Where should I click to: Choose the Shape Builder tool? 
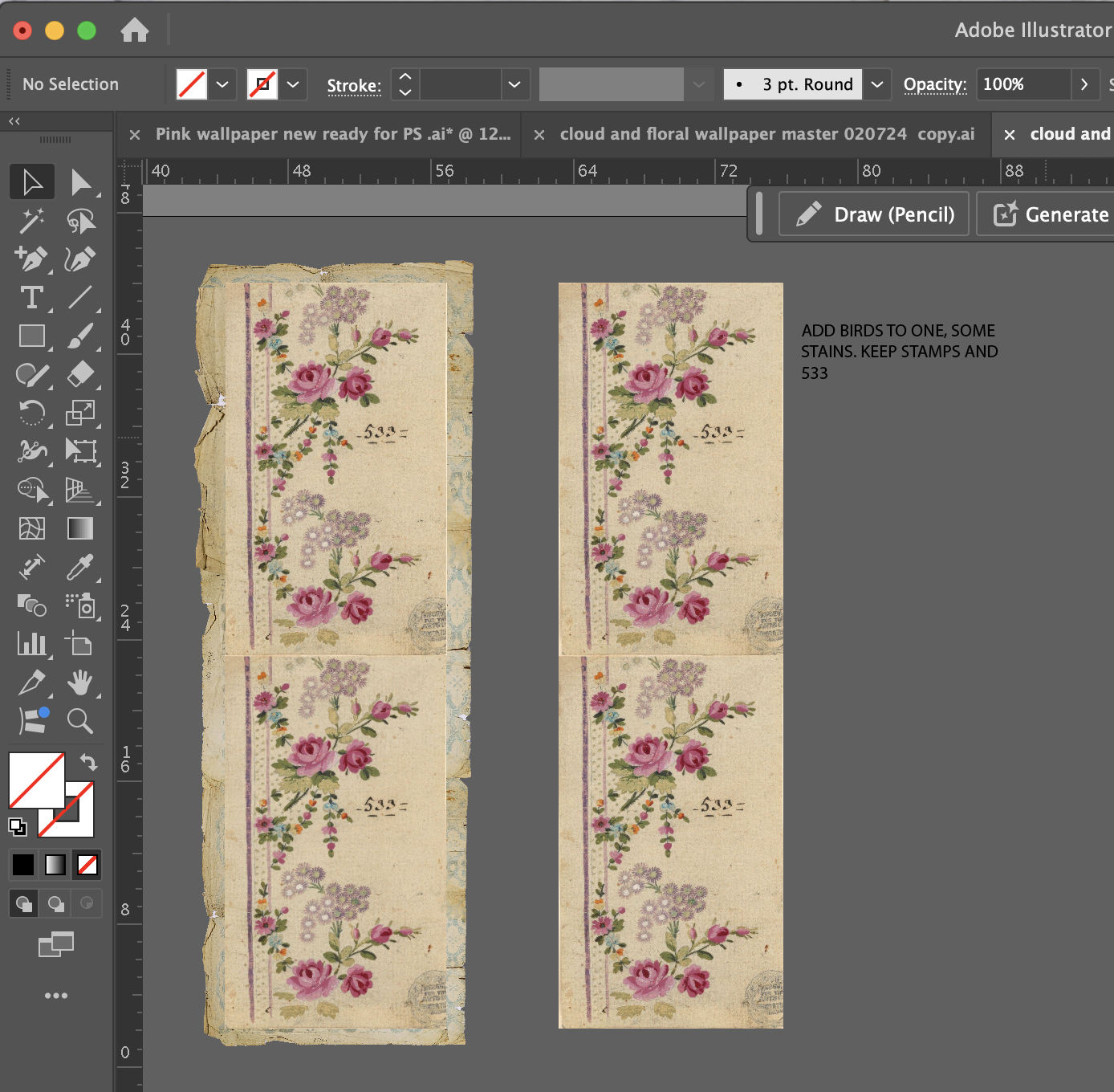point(32,490)
